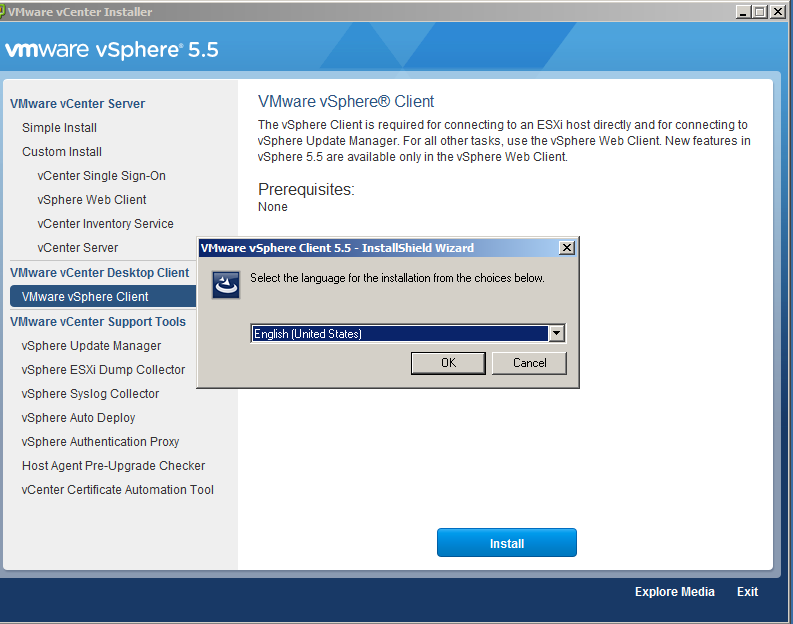Select Simple Install option

coord(60,128)
